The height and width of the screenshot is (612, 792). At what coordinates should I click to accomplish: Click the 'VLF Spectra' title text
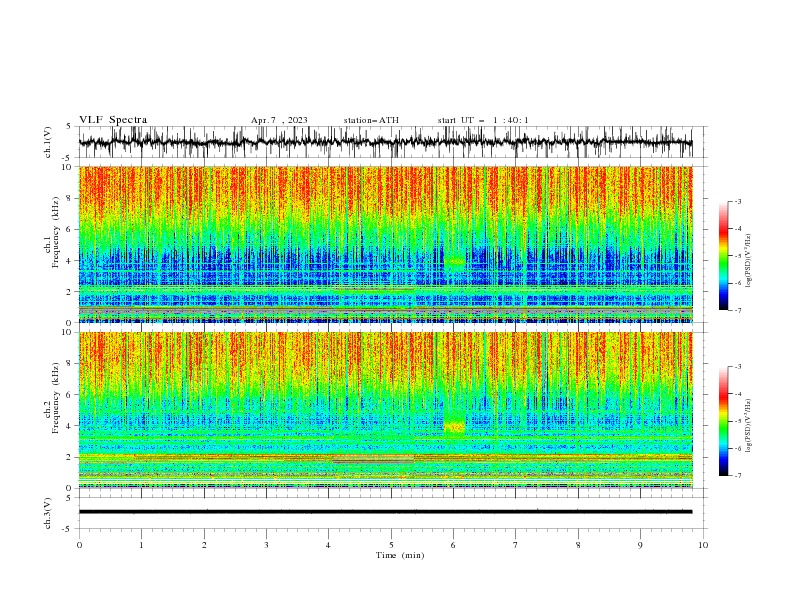113,120
